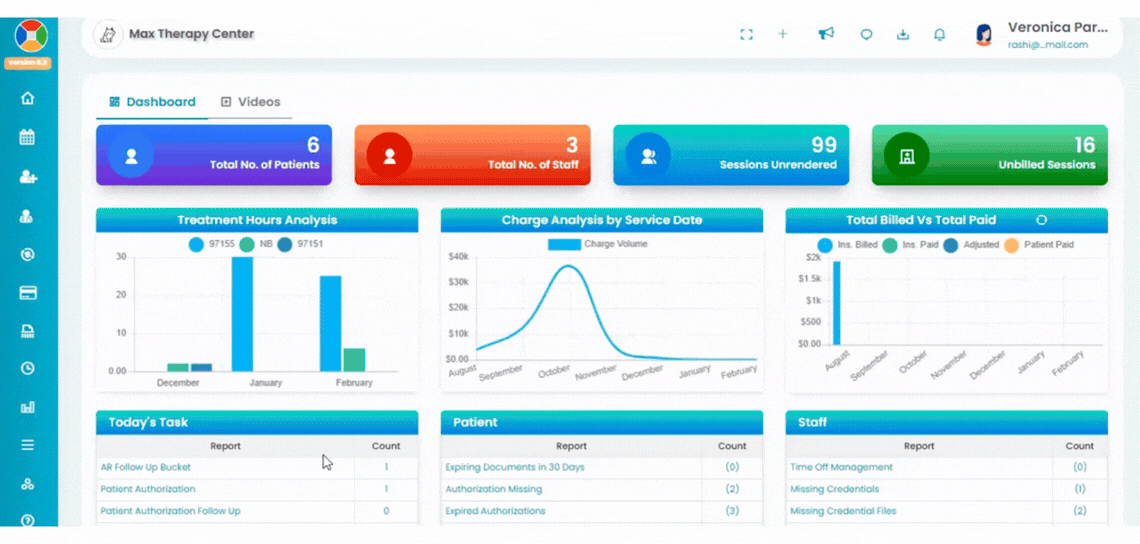
Task: Open the cluster settings sidebar icon
Action: pos(28,484)
